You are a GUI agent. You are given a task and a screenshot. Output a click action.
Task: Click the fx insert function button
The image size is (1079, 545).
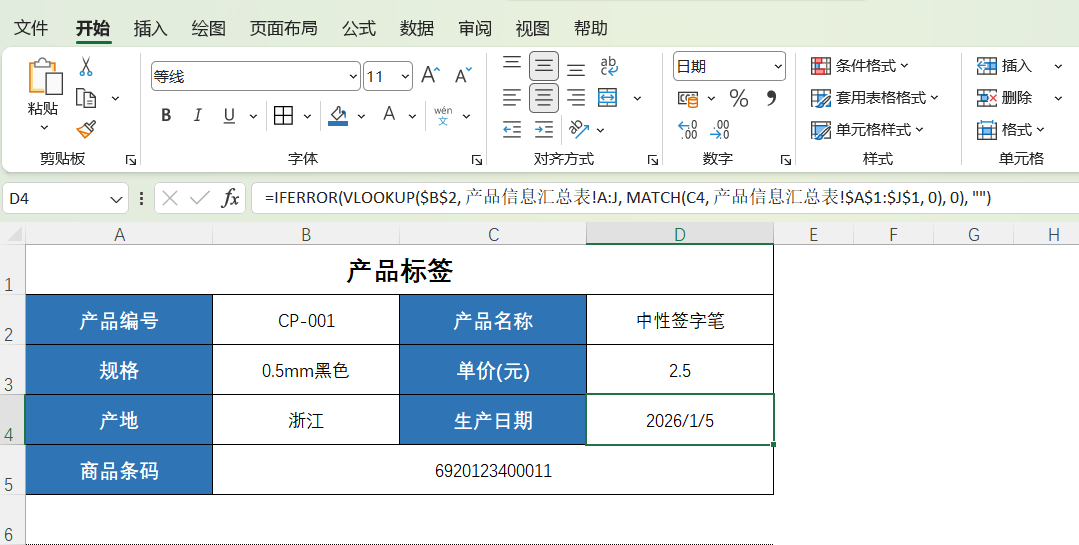[230, 199]
